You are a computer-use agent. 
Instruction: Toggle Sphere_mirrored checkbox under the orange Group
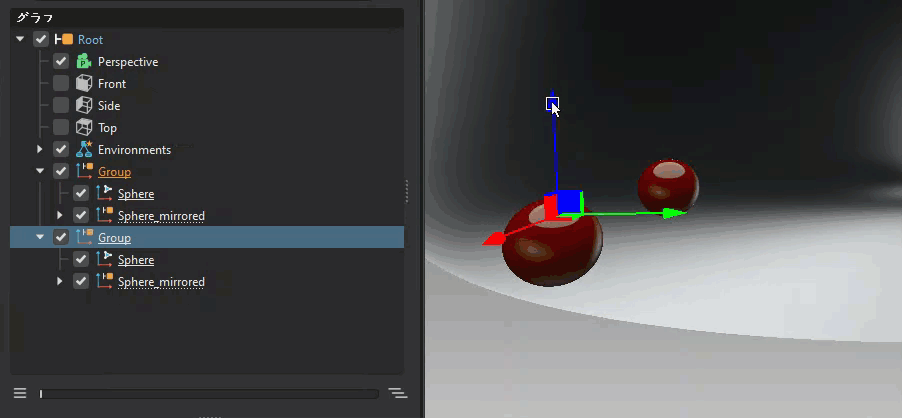81,215
